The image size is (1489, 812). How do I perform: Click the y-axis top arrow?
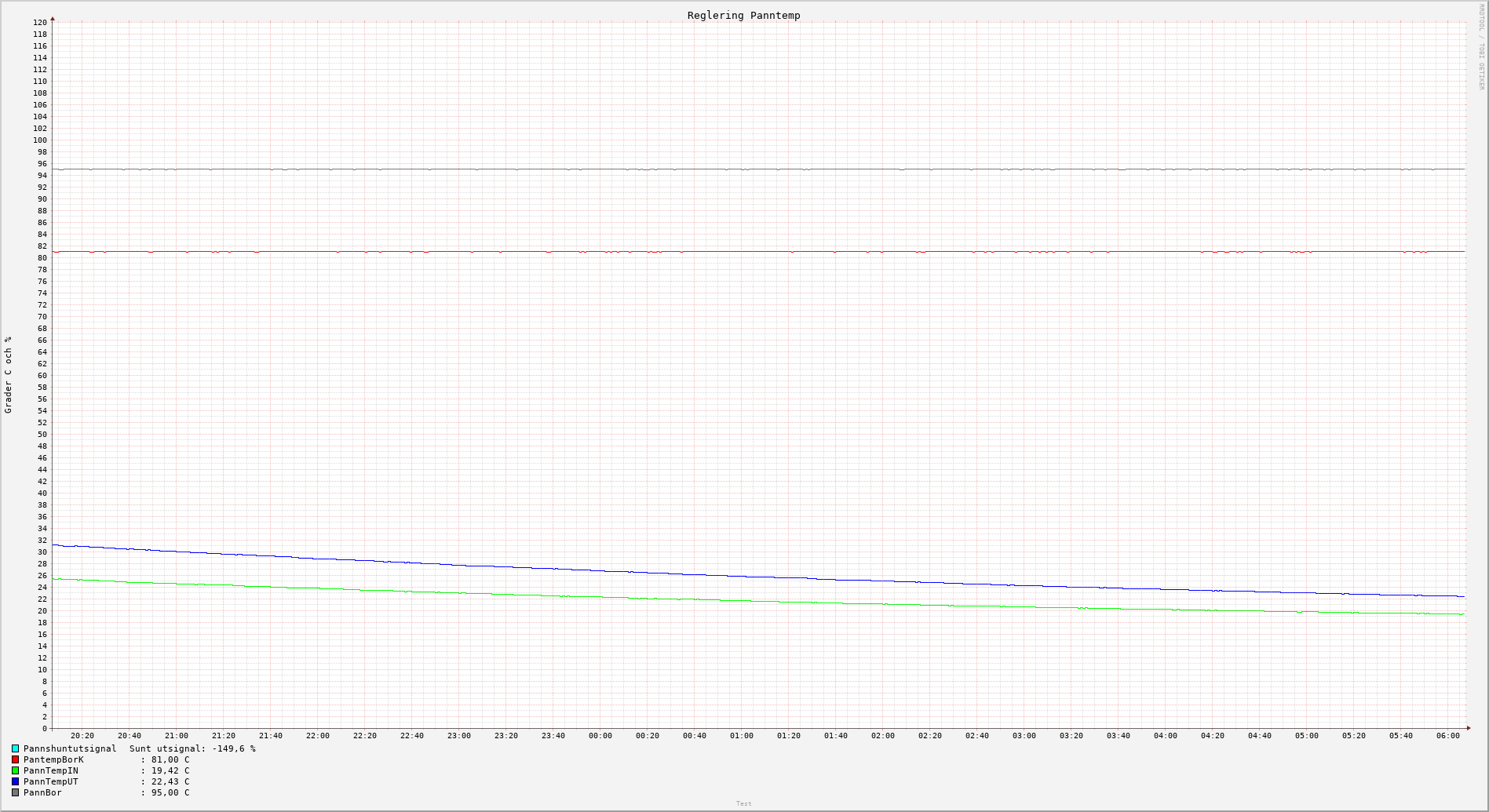click(53, 18)
